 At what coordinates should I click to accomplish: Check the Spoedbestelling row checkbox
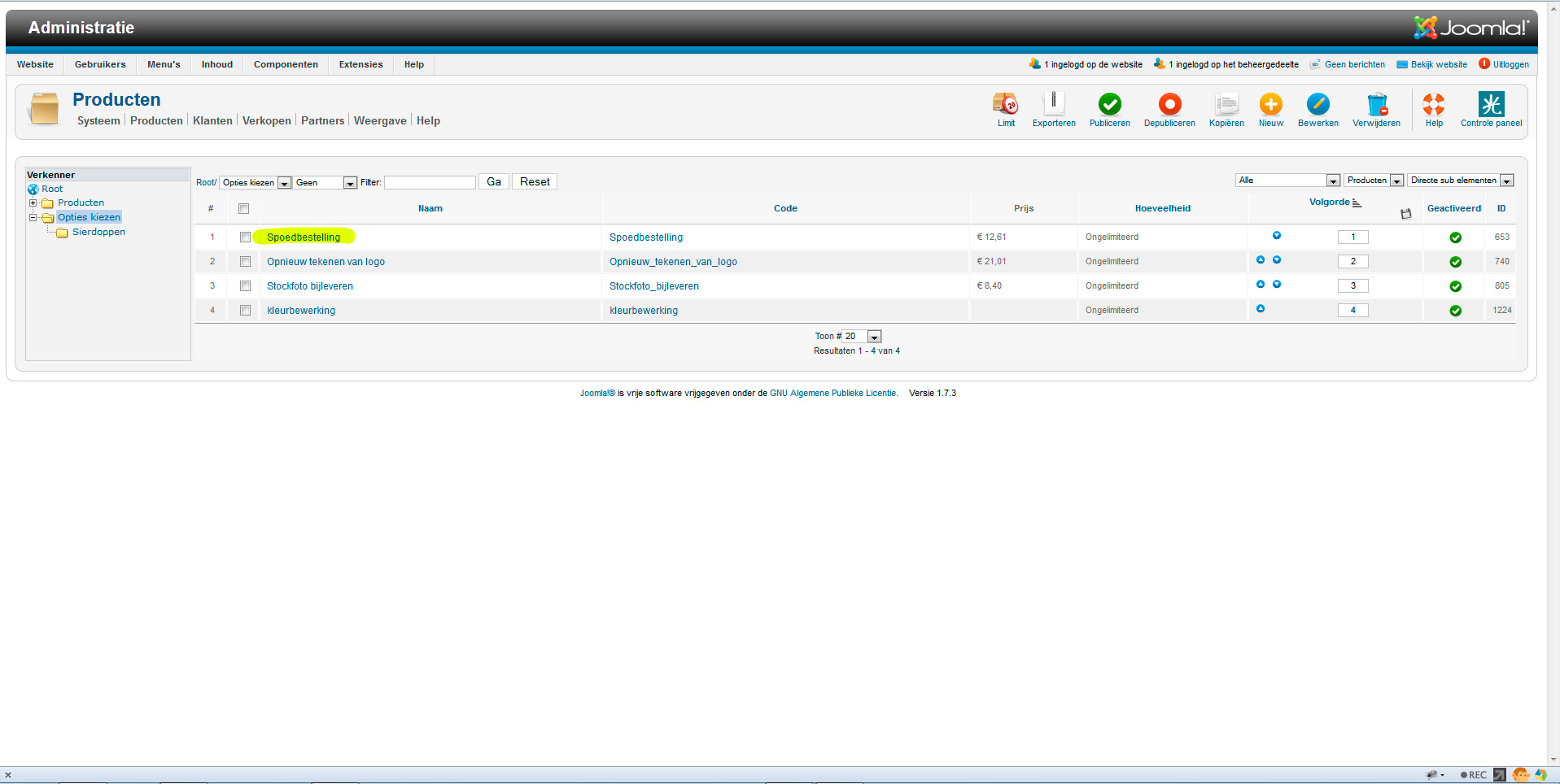point(245,237)
